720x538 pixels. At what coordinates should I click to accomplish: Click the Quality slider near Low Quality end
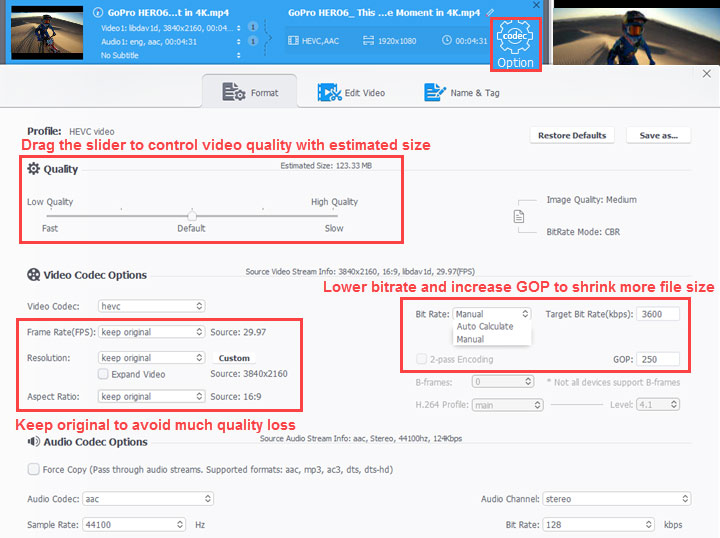51,215
